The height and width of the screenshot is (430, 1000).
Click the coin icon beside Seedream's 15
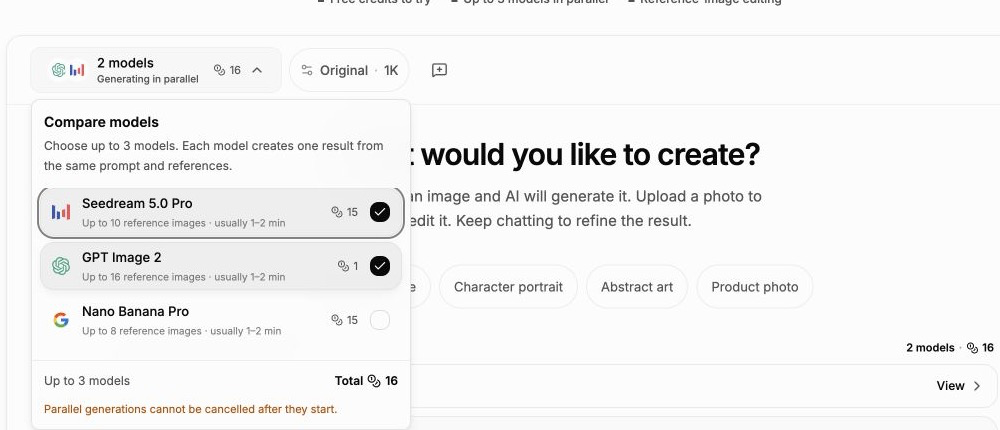tap(337, 212)
